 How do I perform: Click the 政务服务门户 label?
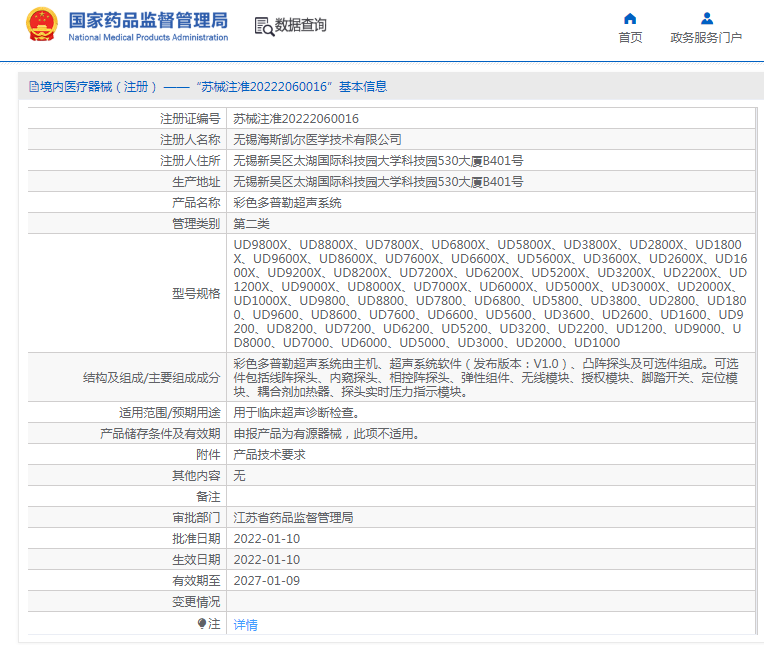tap(706, 38)
